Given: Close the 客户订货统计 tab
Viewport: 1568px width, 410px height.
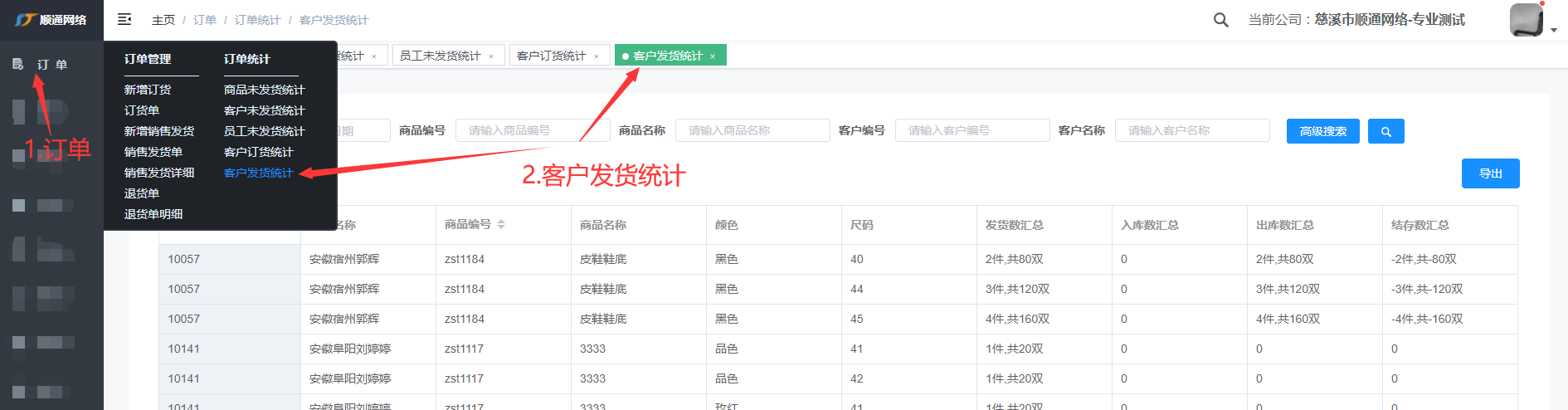Looking at the screenshot, I should click(597, 56).
